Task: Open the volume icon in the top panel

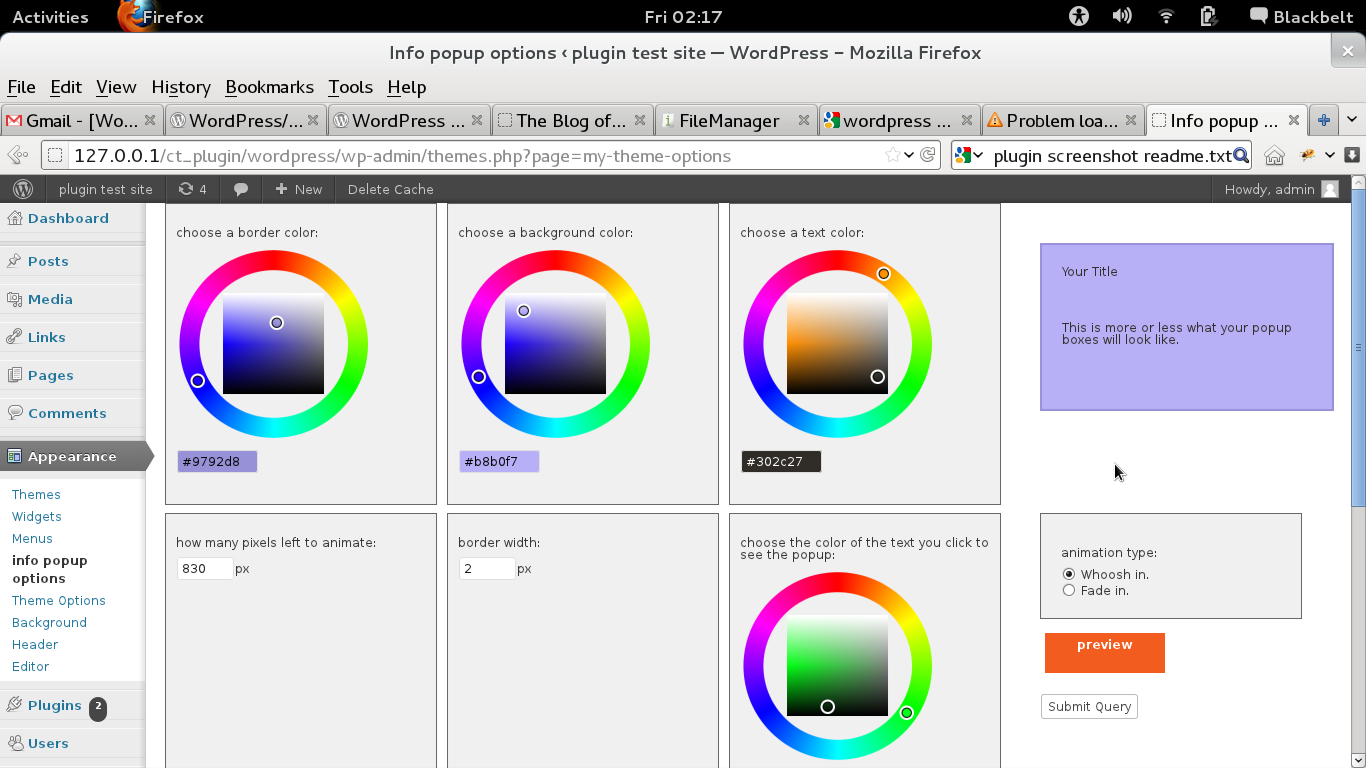Action: click(1122, 16)
